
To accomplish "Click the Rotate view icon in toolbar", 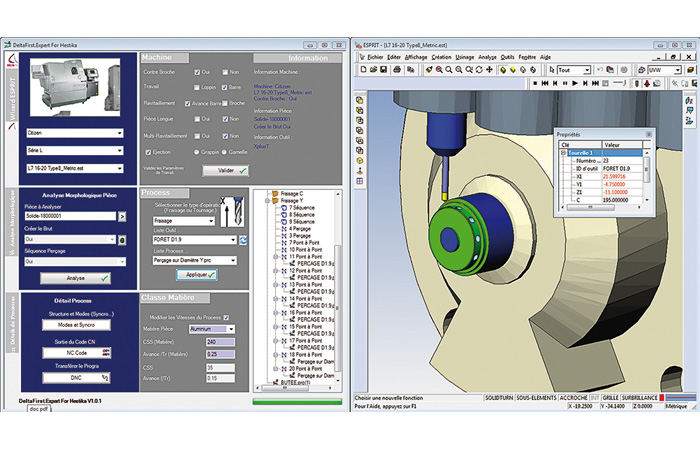I will tap(479, 70).
